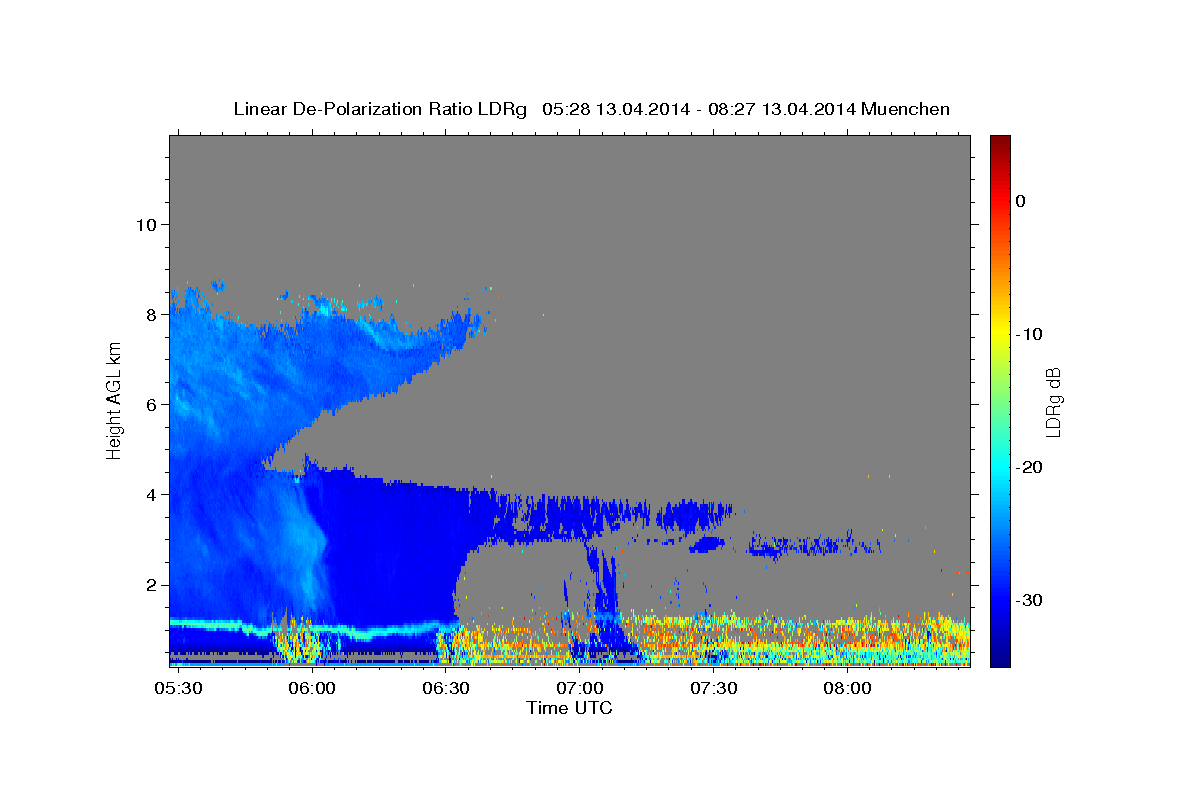
Task: Click the "4" height axis tick label
Action: coord(150,494)
